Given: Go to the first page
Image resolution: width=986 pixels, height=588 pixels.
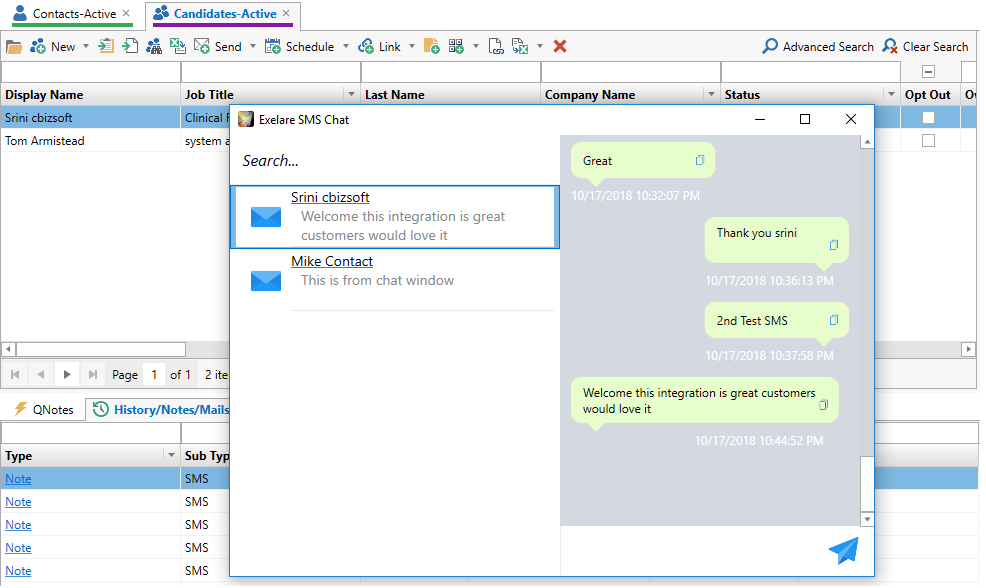Looking at the screenshot, I should pos(15,375).
